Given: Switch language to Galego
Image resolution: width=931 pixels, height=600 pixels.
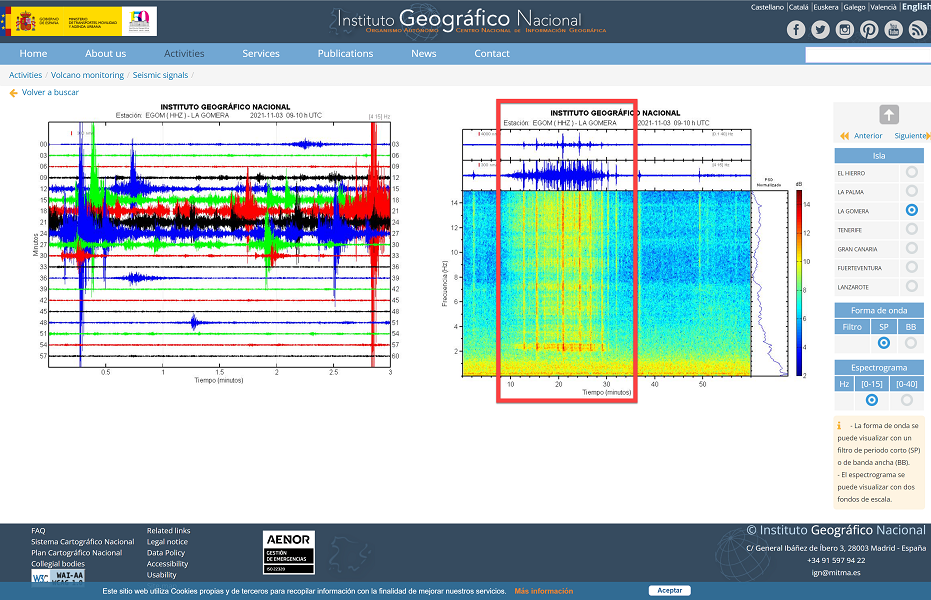Looking at the screenshot, I should point(854,7).
